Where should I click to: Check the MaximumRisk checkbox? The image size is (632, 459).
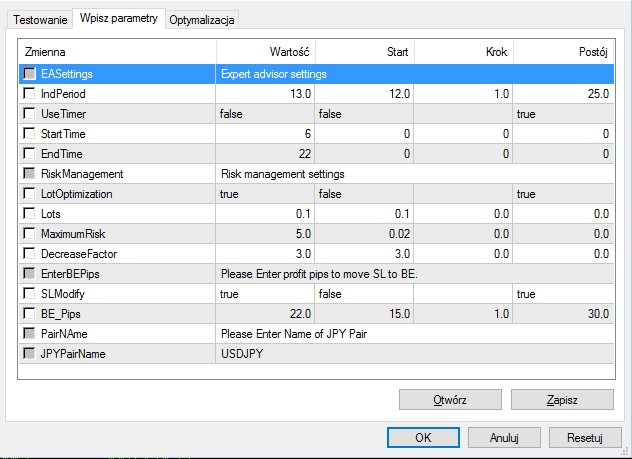(x=29, y=233)
